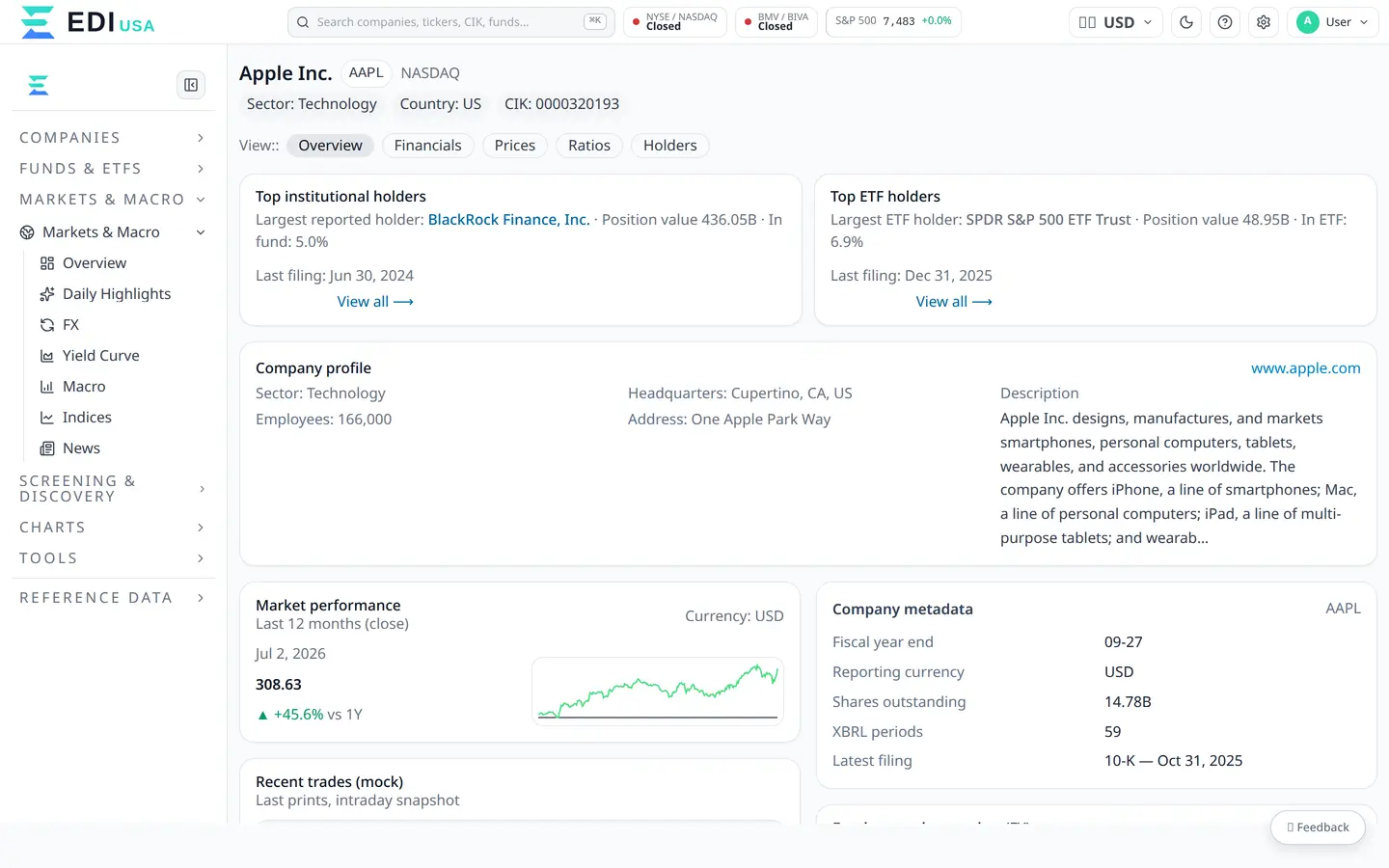View all ETF holders
The width and height of the screenshot is (1389, 868).
click(954, 302)
